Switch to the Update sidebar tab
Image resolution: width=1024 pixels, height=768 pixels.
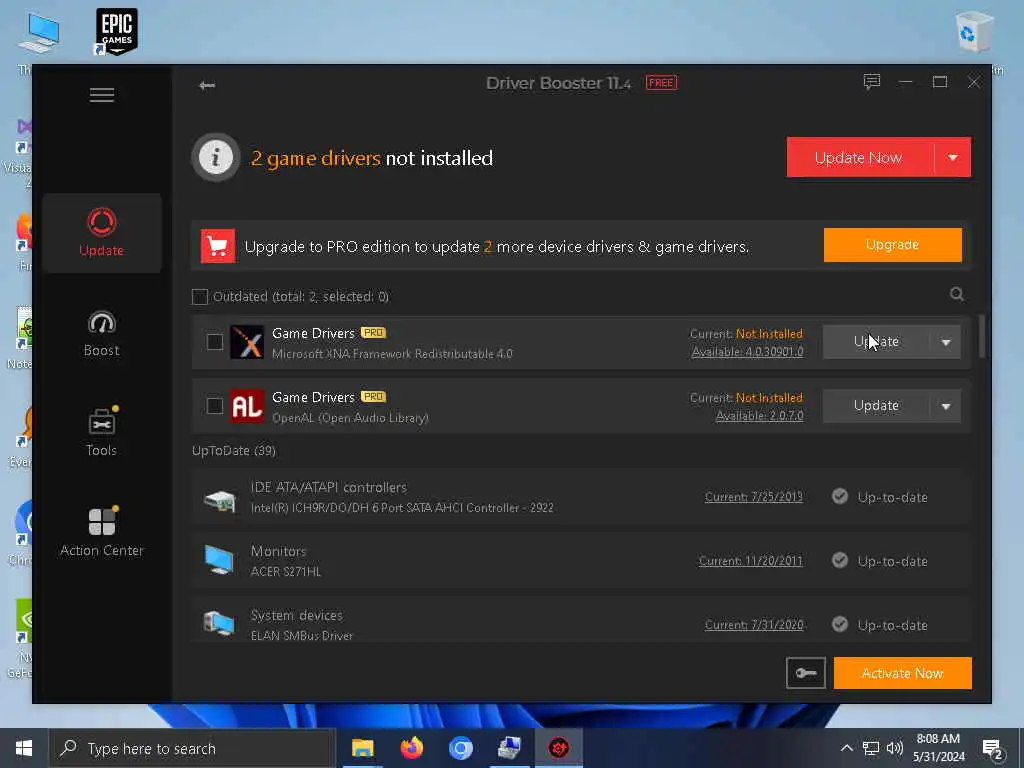pyautogui.click(x=102, y=233)
